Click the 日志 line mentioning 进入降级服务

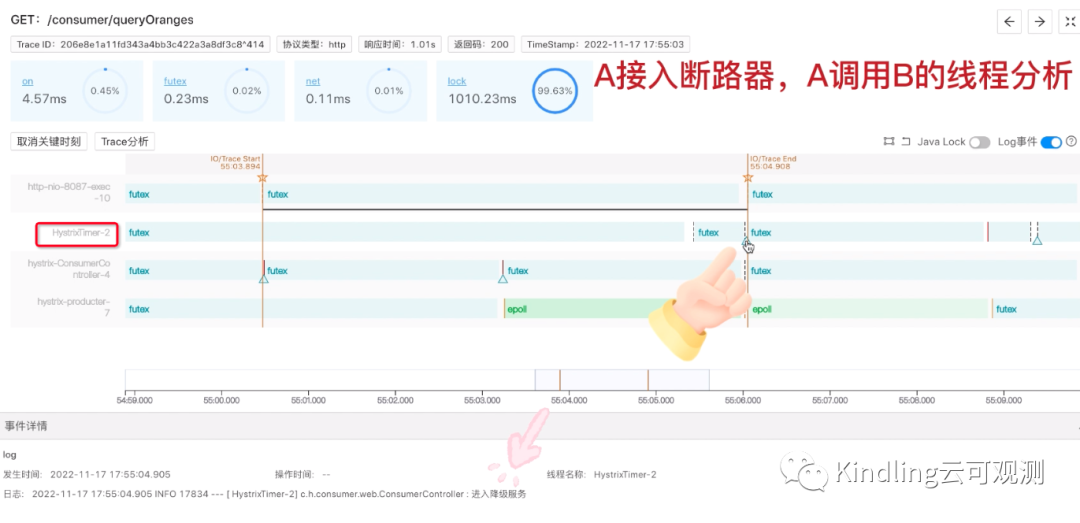(x=264, y=495)
